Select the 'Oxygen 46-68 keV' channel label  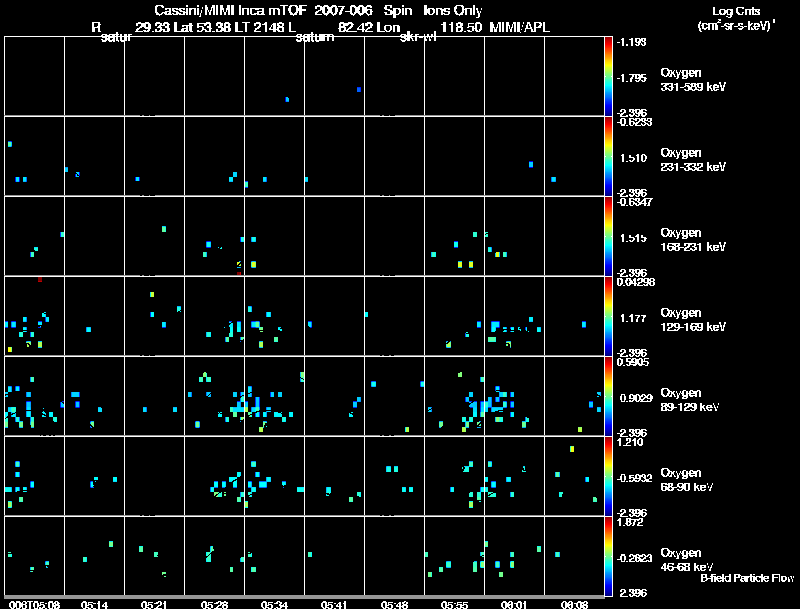687,561
